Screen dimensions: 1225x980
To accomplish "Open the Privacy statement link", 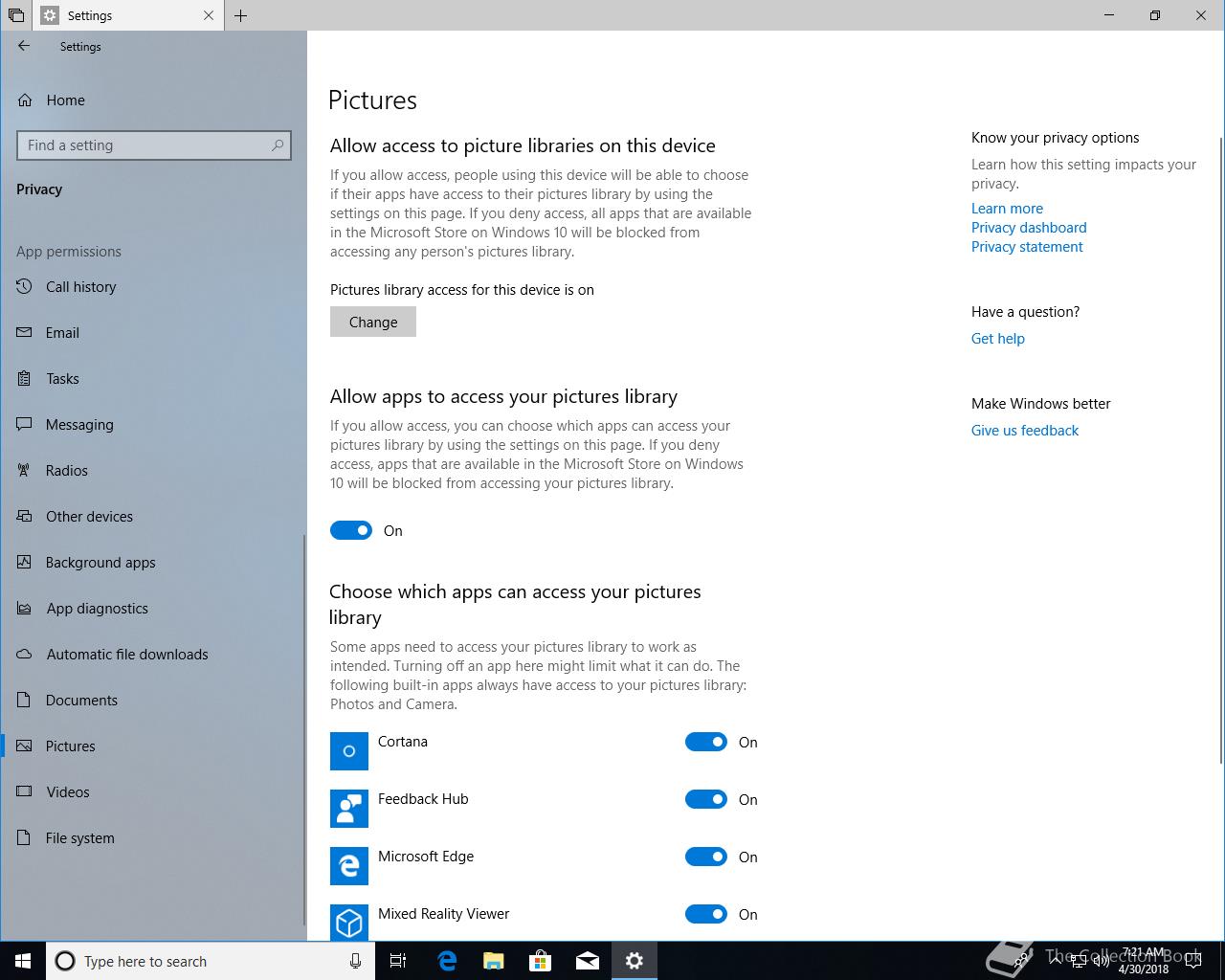I will [1027, 247].
